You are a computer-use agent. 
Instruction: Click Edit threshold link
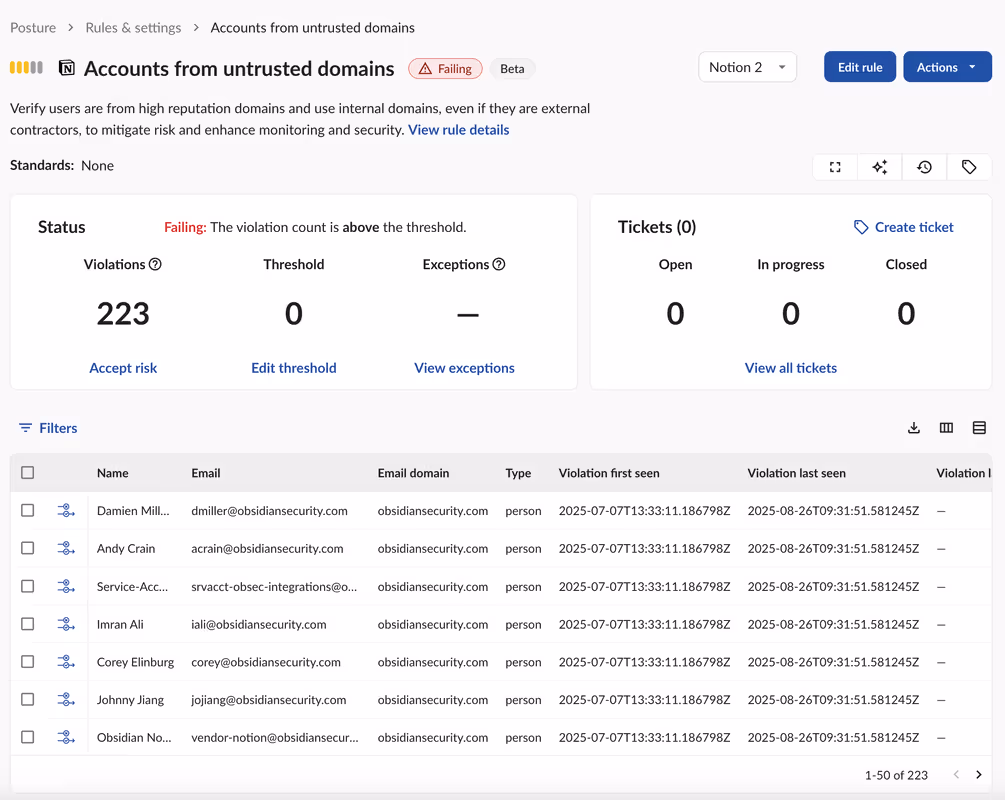tap(294, 368)
